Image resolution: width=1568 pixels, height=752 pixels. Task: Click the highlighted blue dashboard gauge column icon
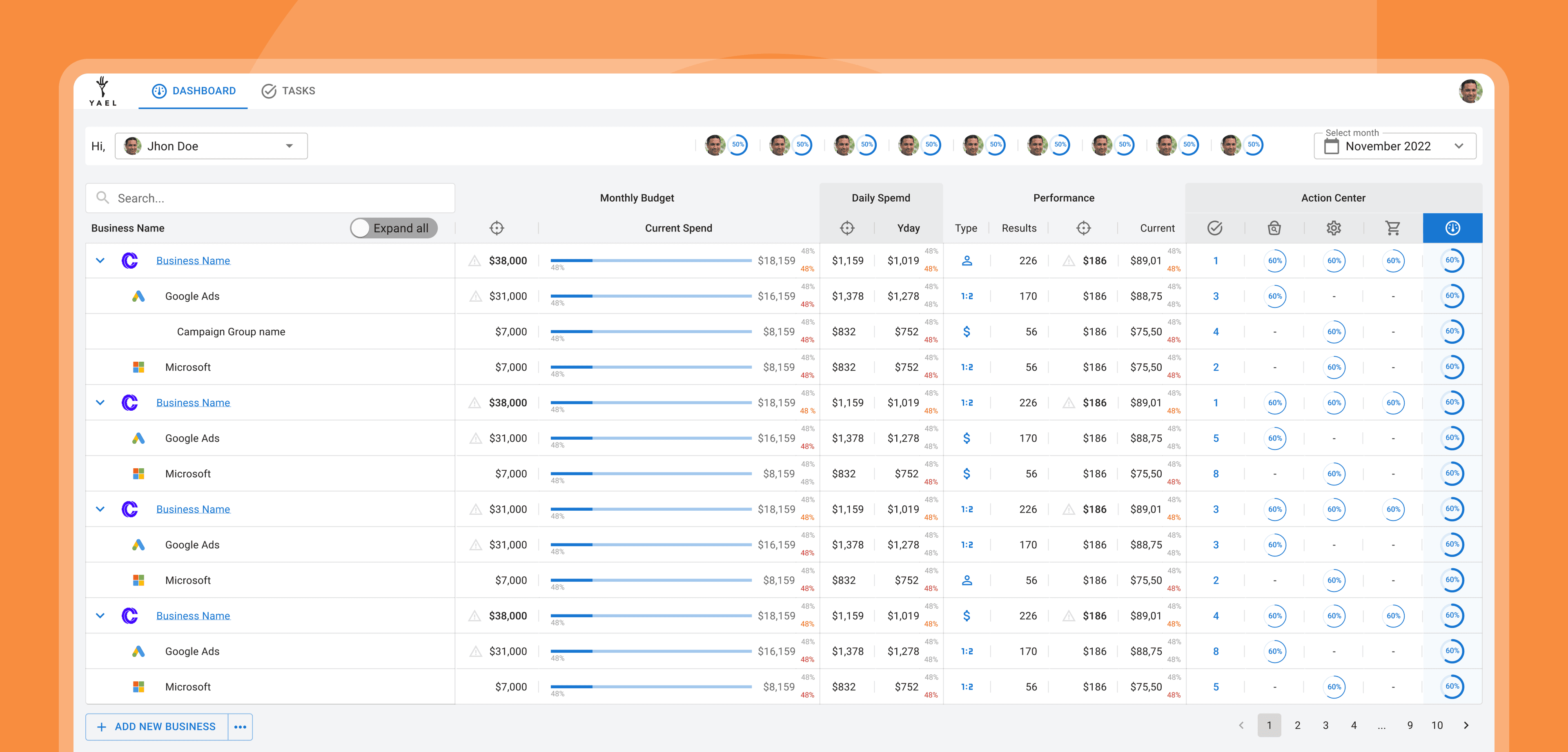coord(1452,228)
